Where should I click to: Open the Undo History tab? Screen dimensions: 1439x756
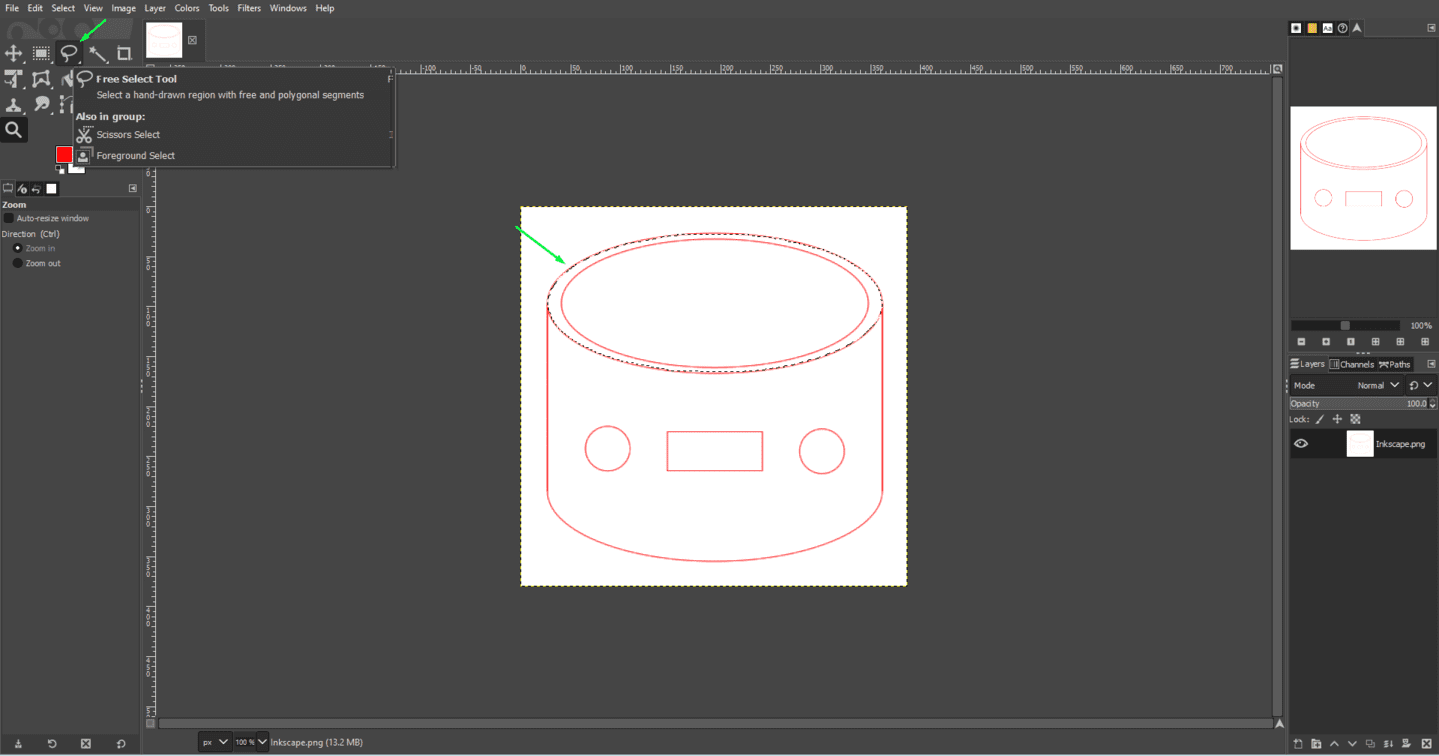click(37, 188)
